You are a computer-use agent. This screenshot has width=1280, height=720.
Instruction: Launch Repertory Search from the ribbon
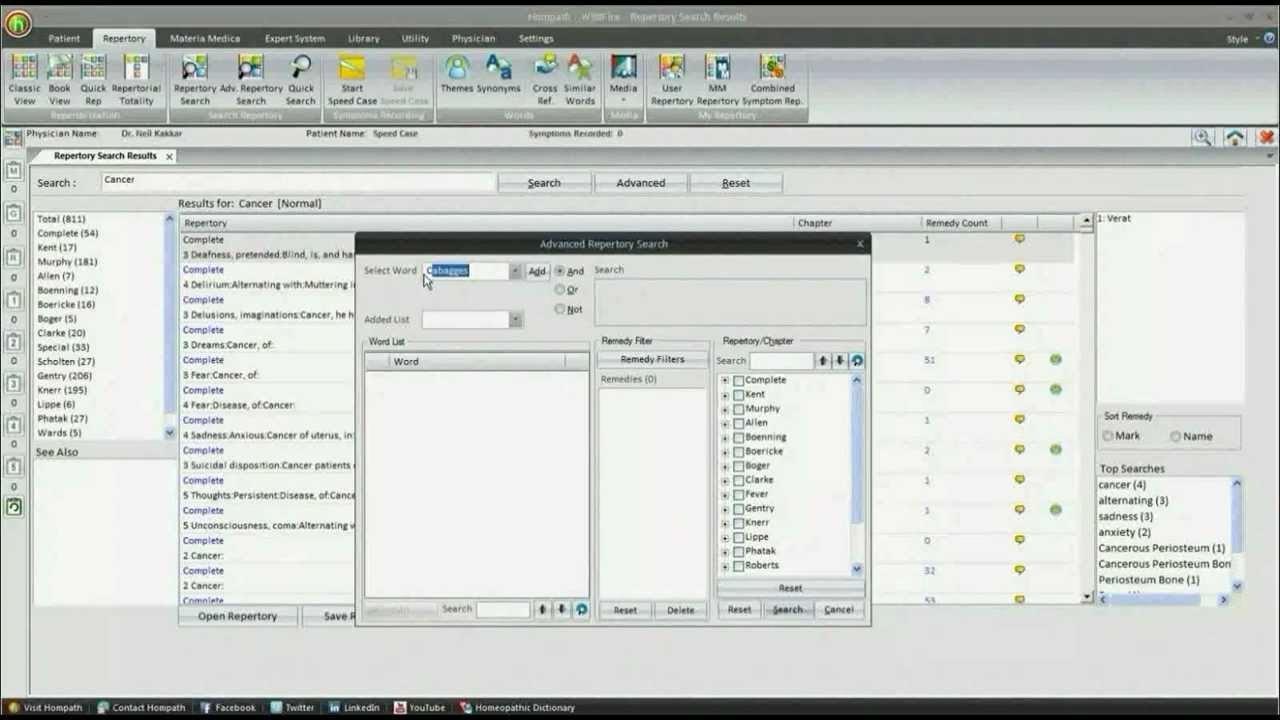pyautogui.click(x=195, y=80)
